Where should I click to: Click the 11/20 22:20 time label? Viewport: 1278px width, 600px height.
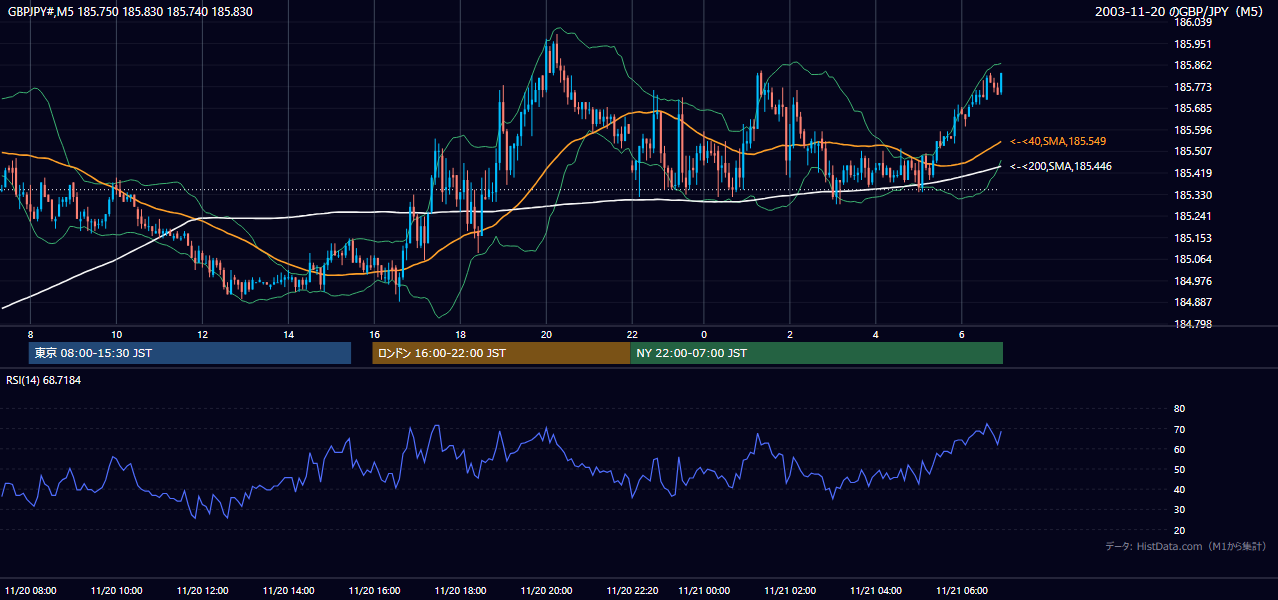[632, 590]
